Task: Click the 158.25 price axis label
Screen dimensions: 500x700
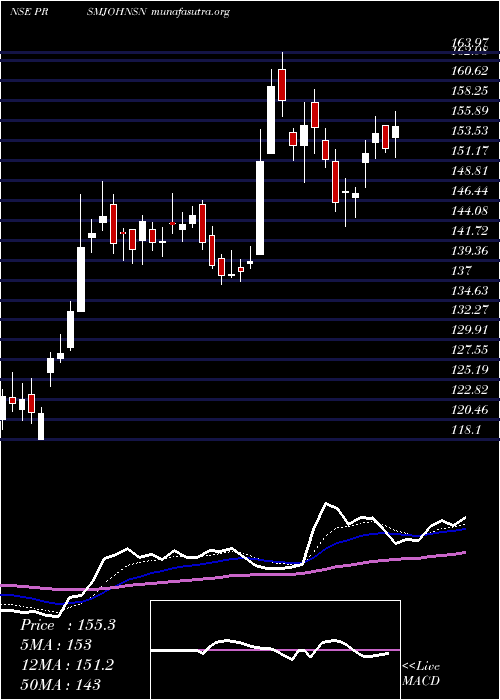Action: point(469,91)
